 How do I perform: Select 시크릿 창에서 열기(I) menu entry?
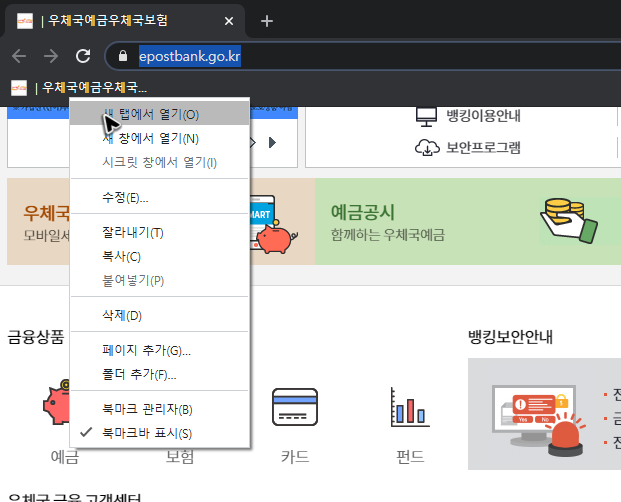pos(160,162)
